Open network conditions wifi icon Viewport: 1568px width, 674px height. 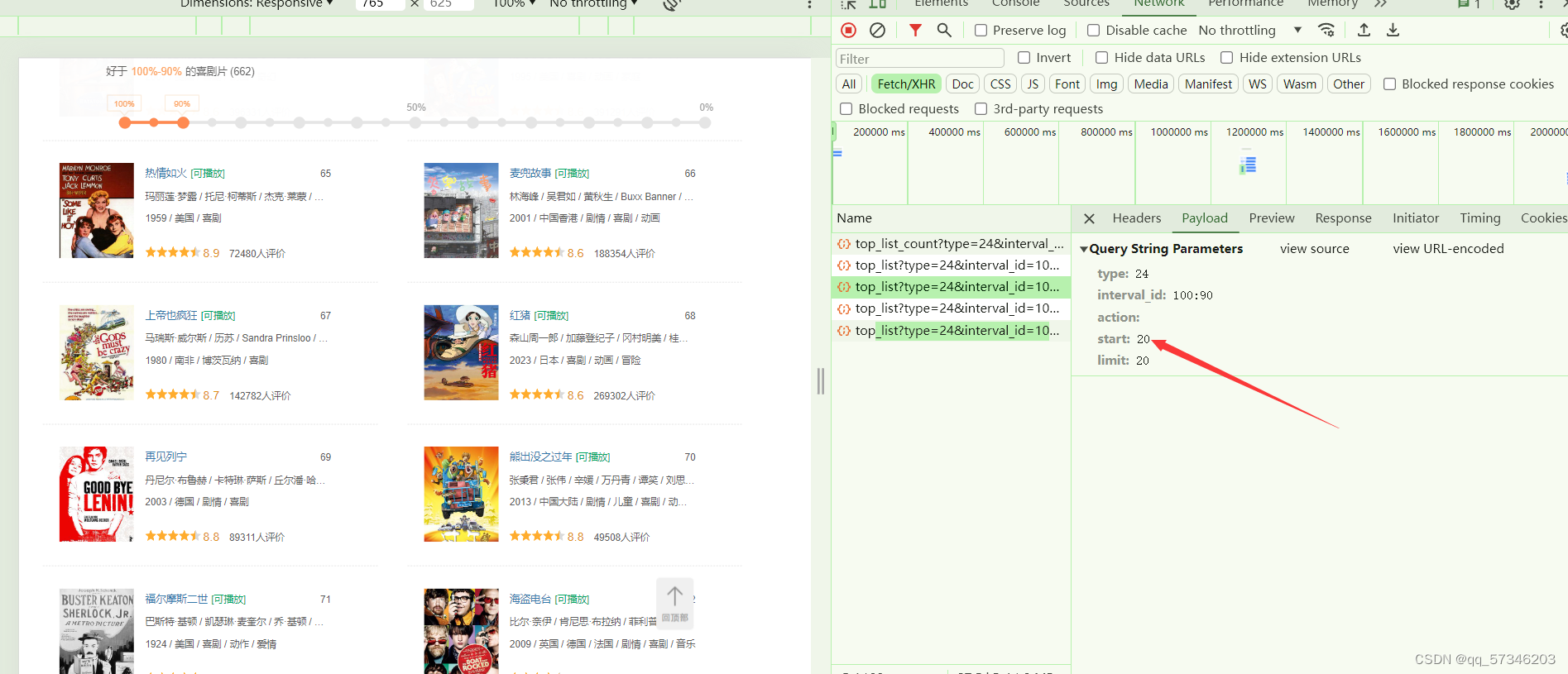[1326, 30]
